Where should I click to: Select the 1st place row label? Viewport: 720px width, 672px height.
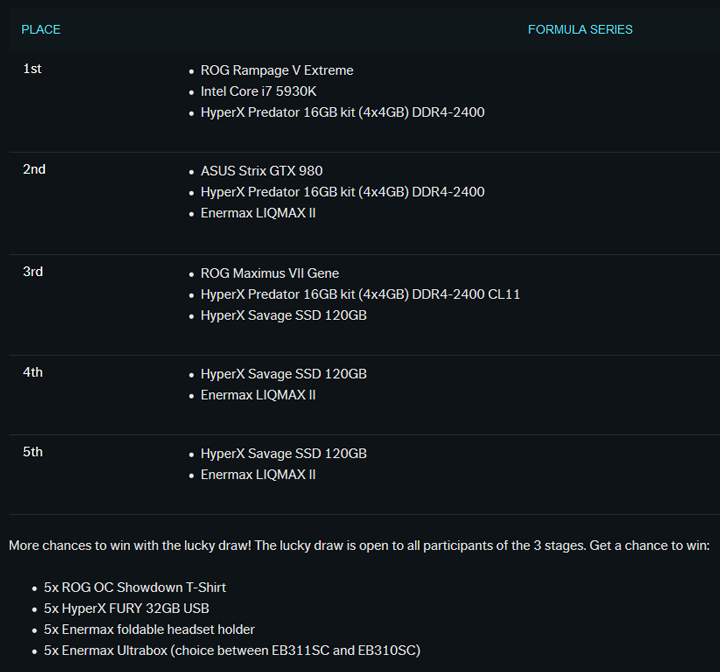tap(32, 69)
